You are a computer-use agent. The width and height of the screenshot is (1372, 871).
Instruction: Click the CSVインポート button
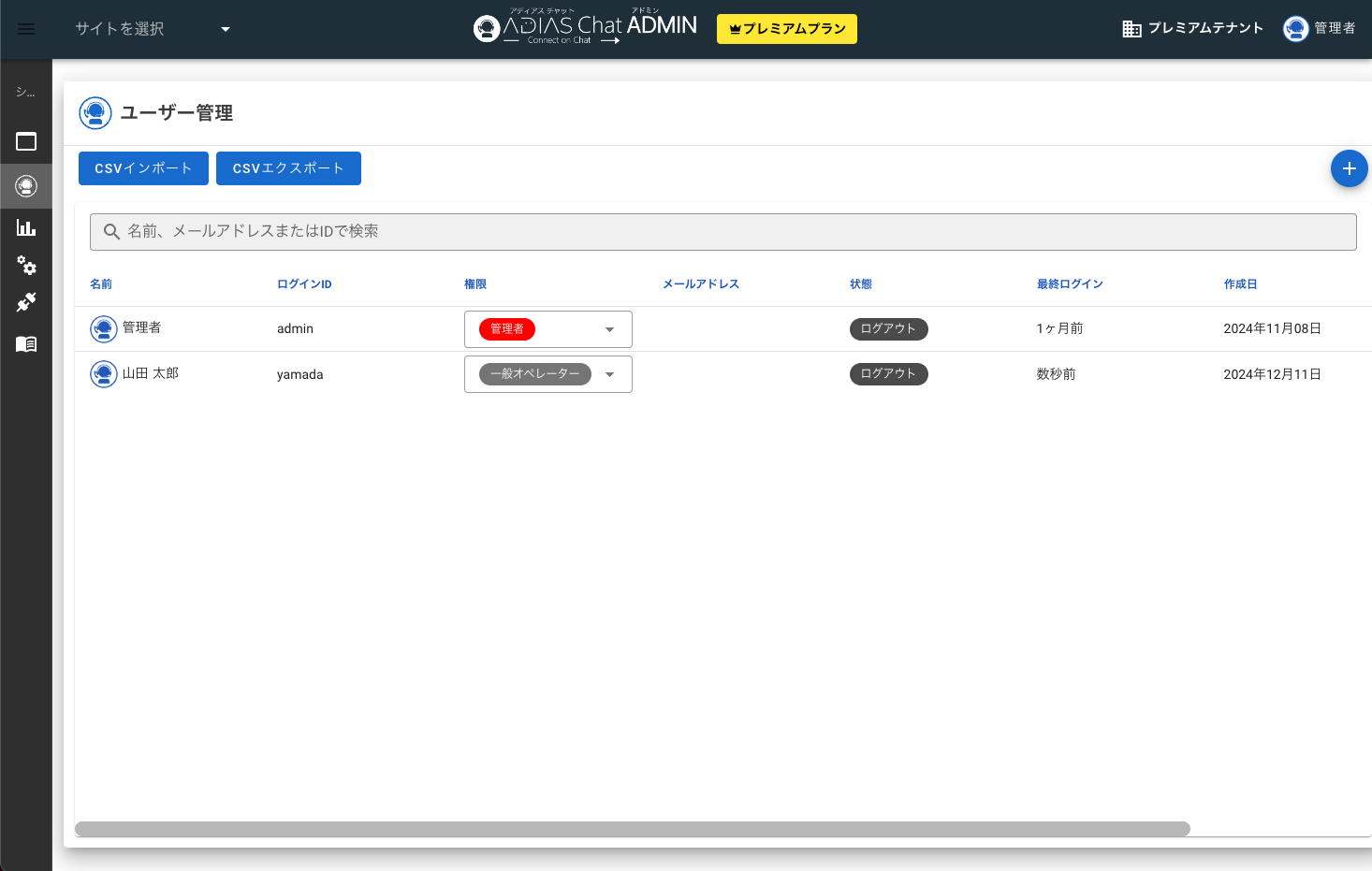click(143, 168)
